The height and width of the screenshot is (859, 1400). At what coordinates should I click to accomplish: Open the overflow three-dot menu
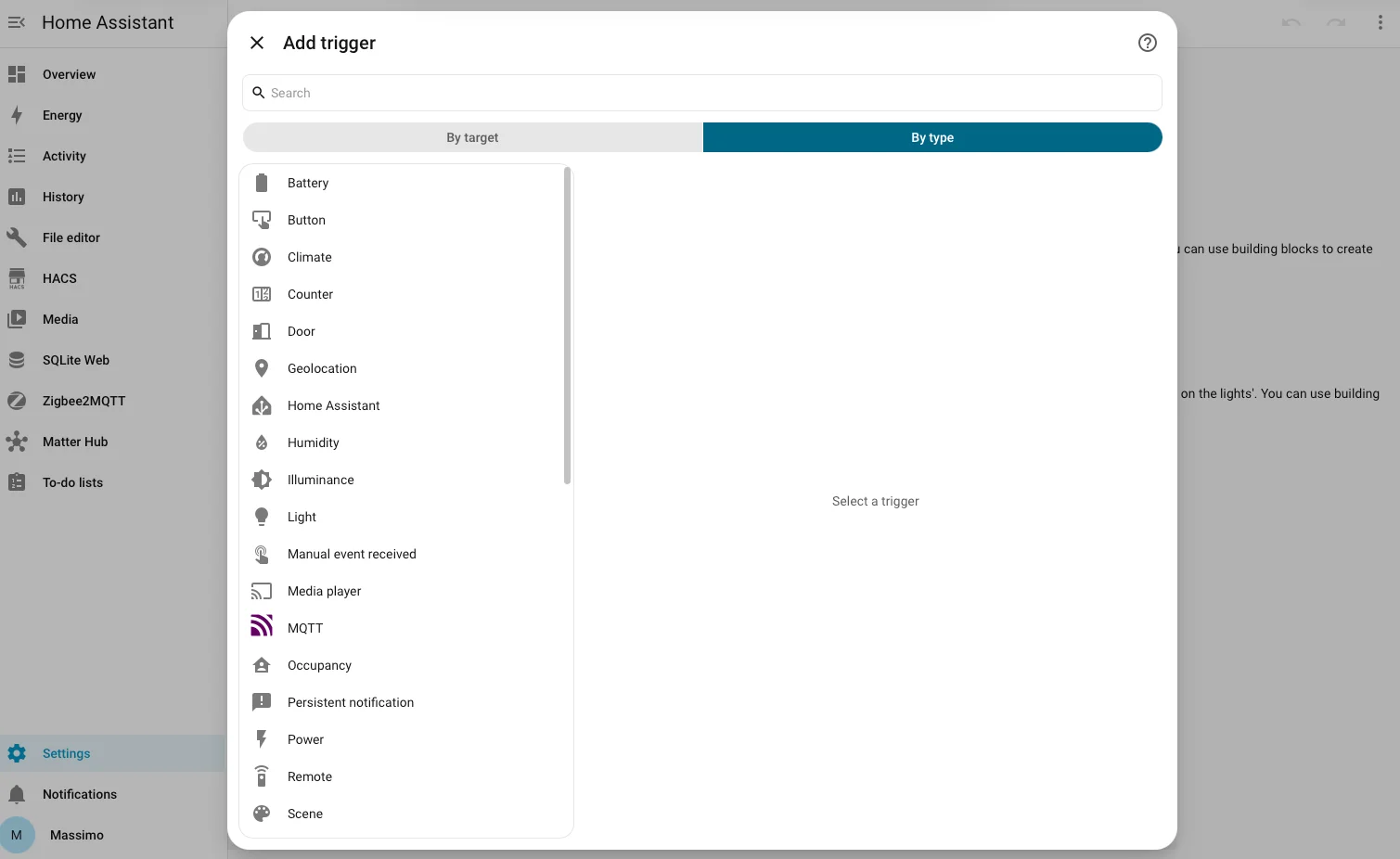(1381, 22)
